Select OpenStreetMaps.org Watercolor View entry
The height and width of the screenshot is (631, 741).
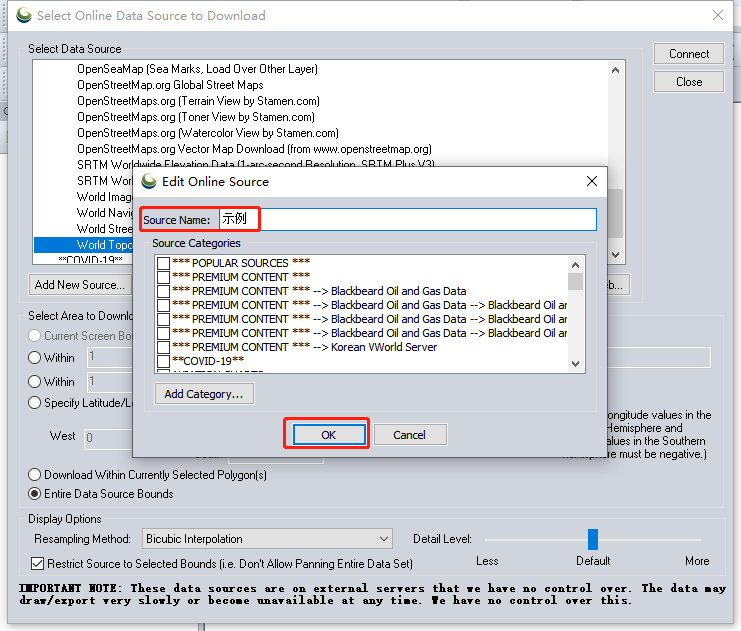tap(208, 133)
